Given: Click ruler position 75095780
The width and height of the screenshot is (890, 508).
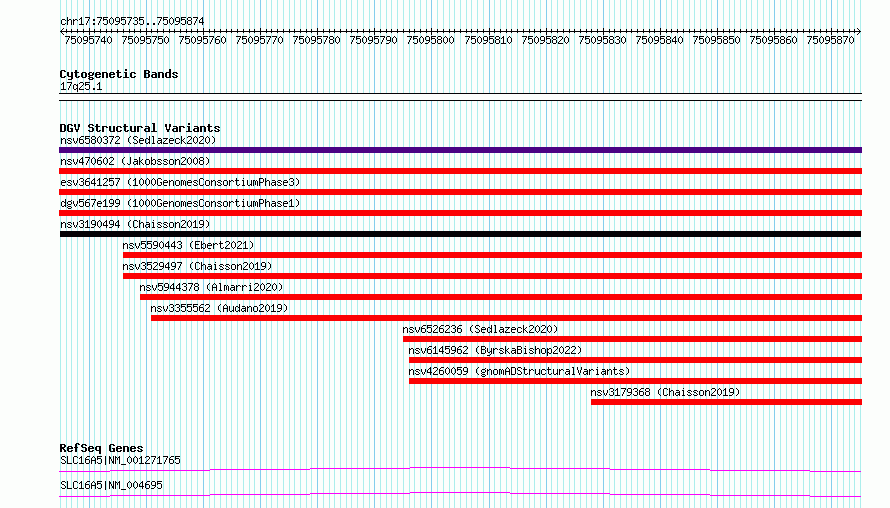Looking at the screenshot, I should pyautogui.click(x=317, y=40).
